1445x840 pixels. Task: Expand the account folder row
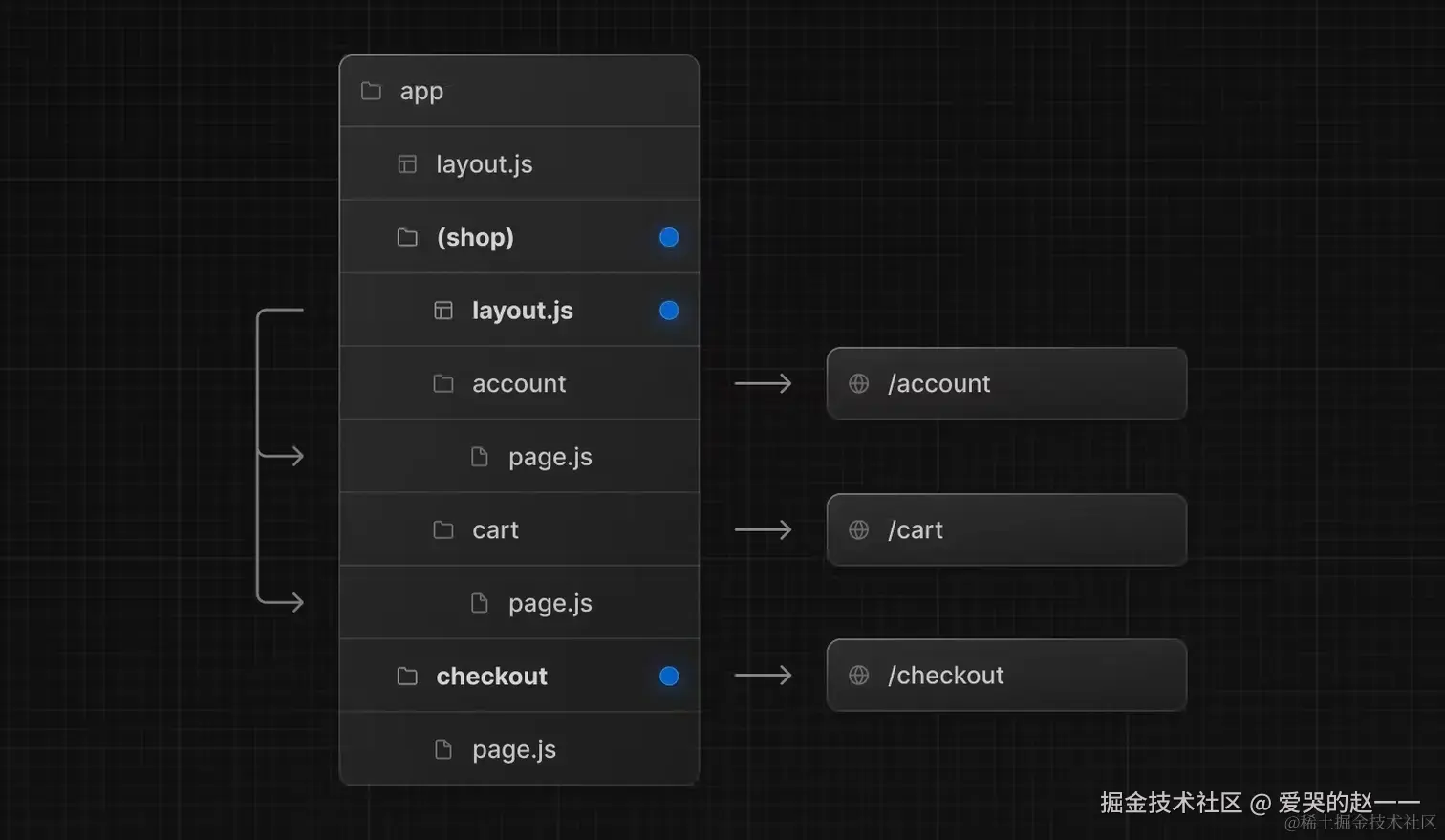pos(519,383)
